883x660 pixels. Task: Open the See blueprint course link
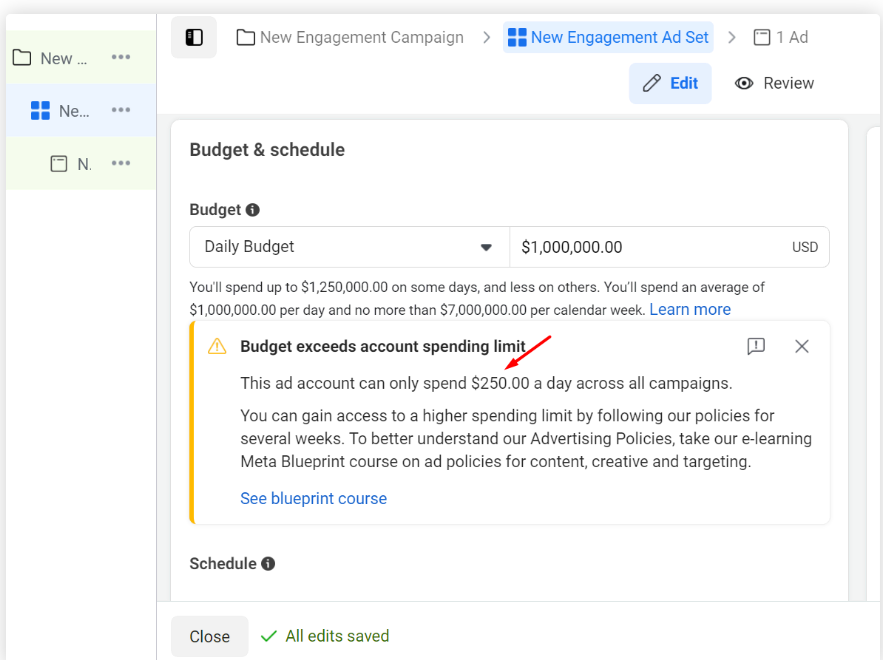(x=313, y=498)
